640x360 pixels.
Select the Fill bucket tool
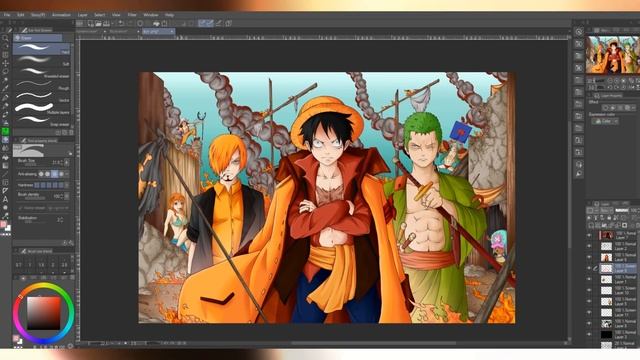coord(5,157)
